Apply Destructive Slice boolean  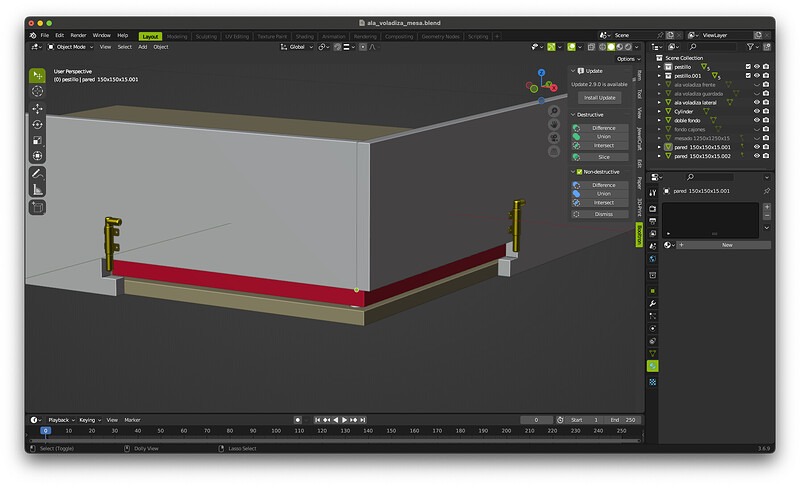click(599, 157)
